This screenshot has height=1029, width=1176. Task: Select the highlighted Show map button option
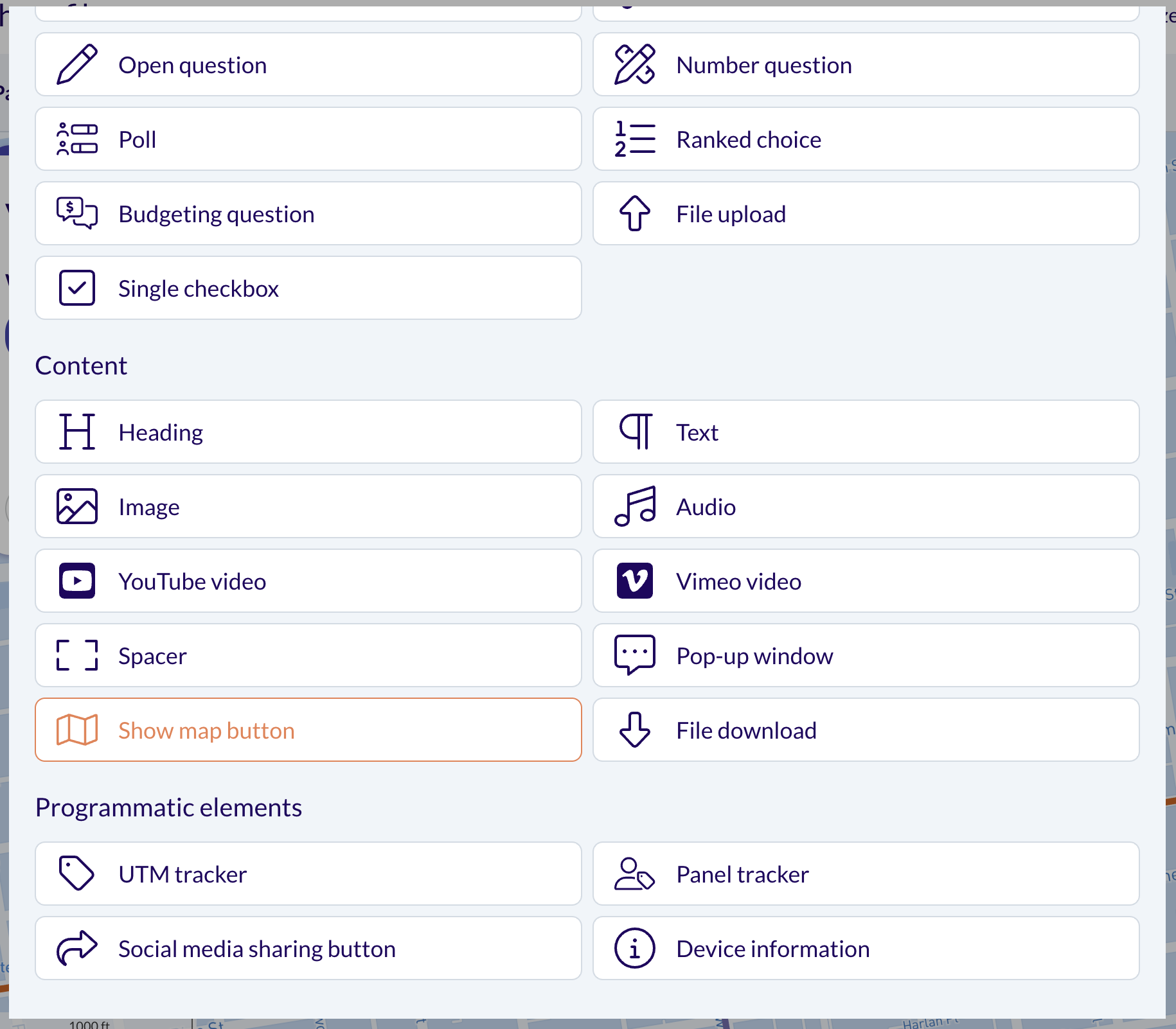coord(308,730)
